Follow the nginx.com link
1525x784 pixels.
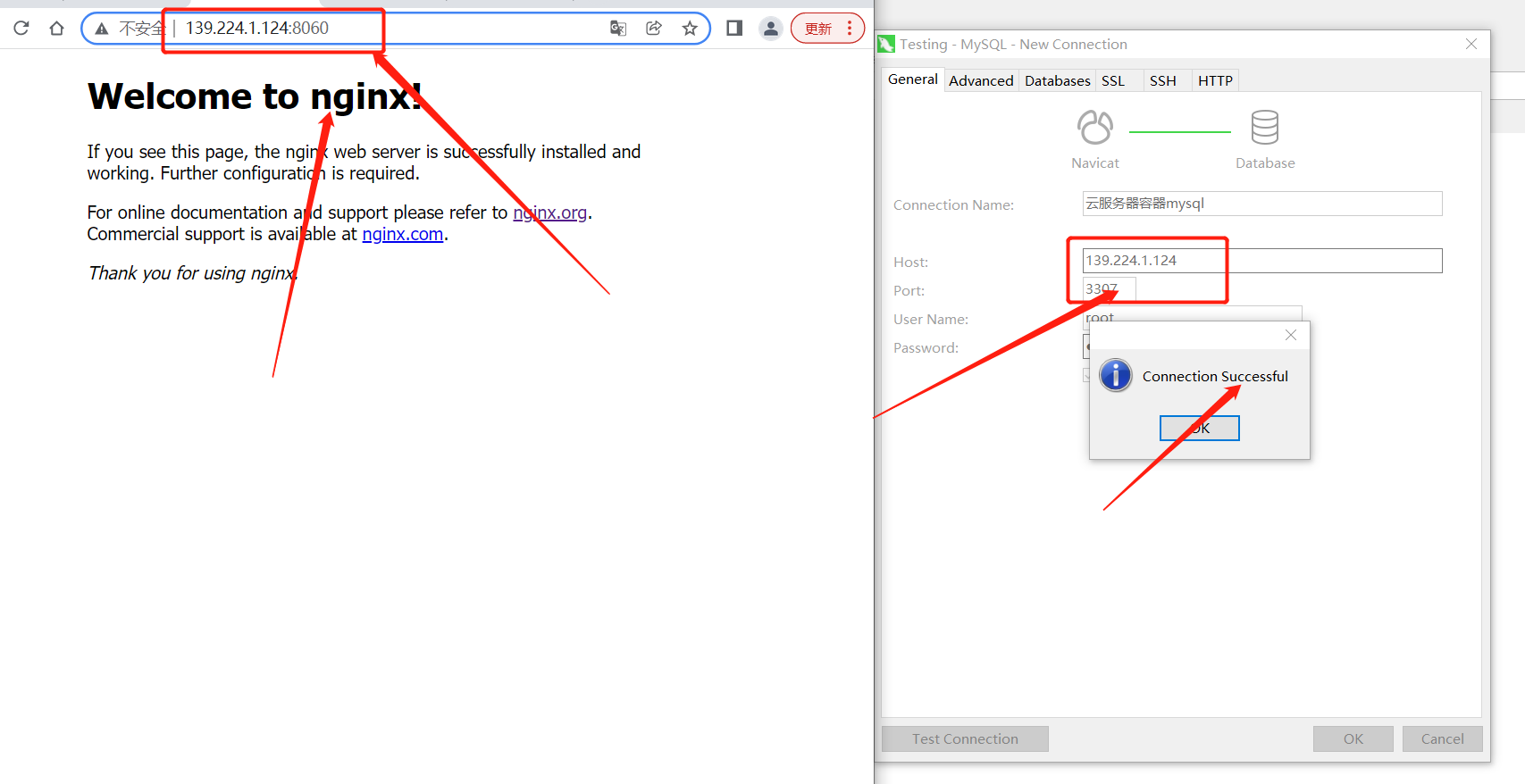pyautogui.click(x=403, y=234)
